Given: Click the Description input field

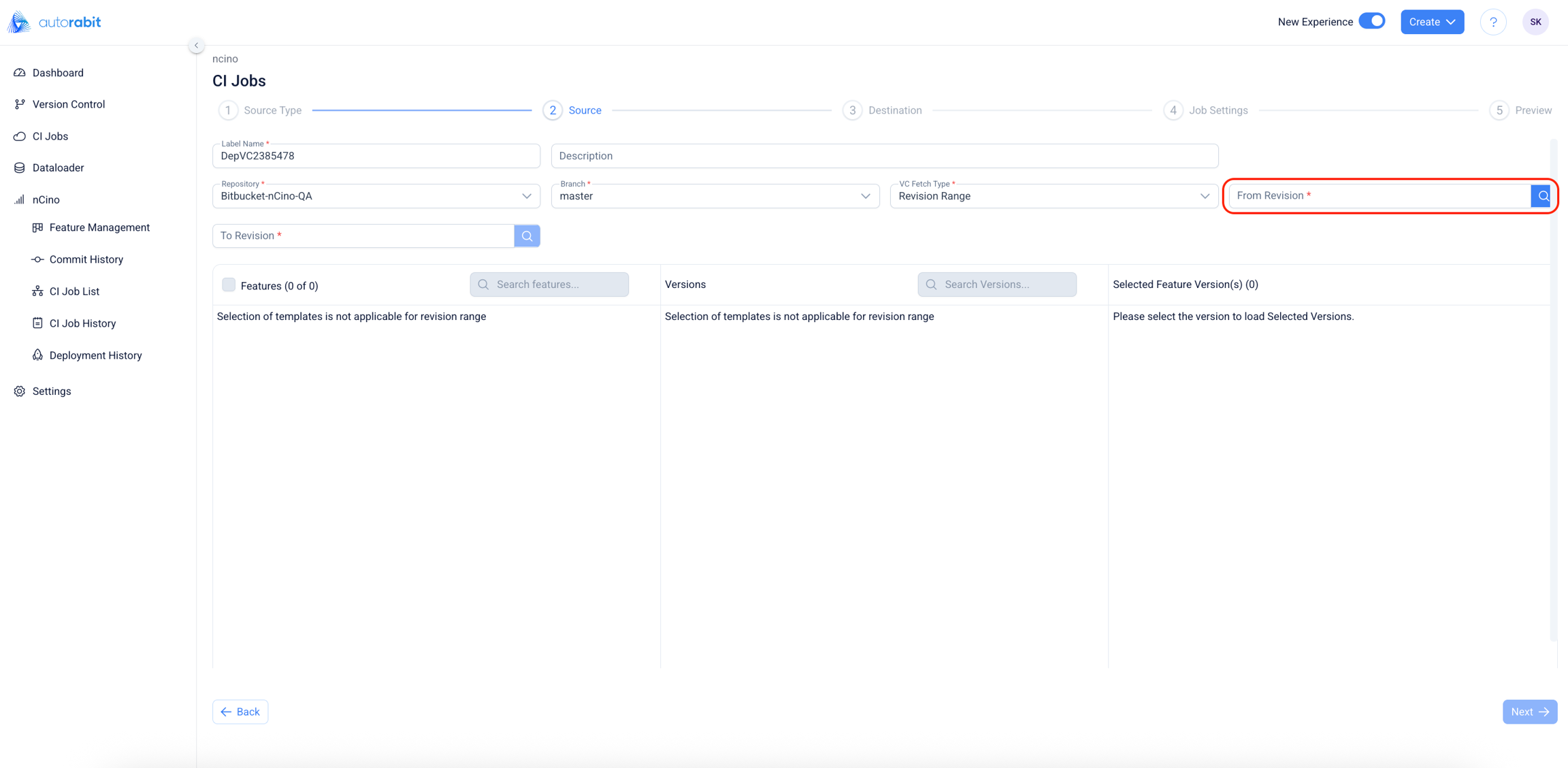Looking at the screenshot, I should pyautogui.click(x=884, y=156).
